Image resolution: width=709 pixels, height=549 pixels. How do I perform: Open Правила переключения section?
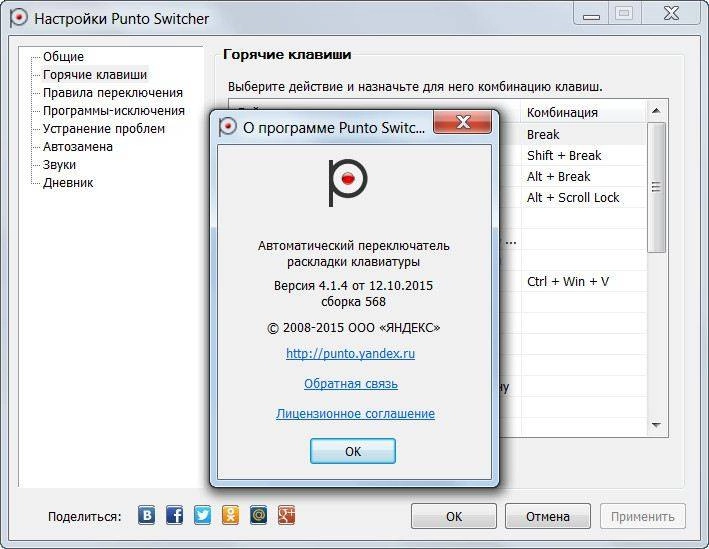tap(113, 93)
